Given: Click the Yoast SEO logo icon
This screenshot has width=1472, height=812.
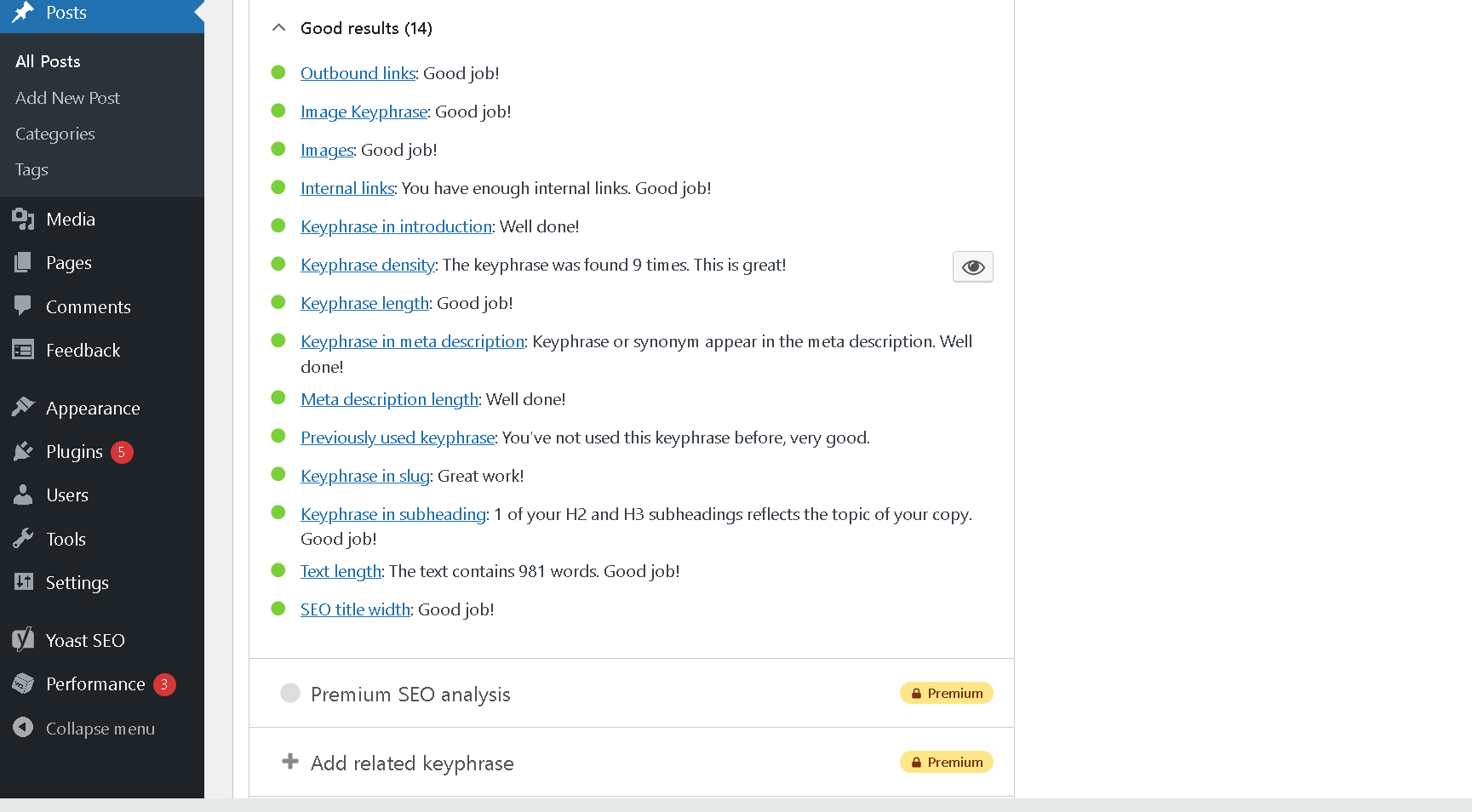Looking at the screenshot, I should (x=23, y=640).
